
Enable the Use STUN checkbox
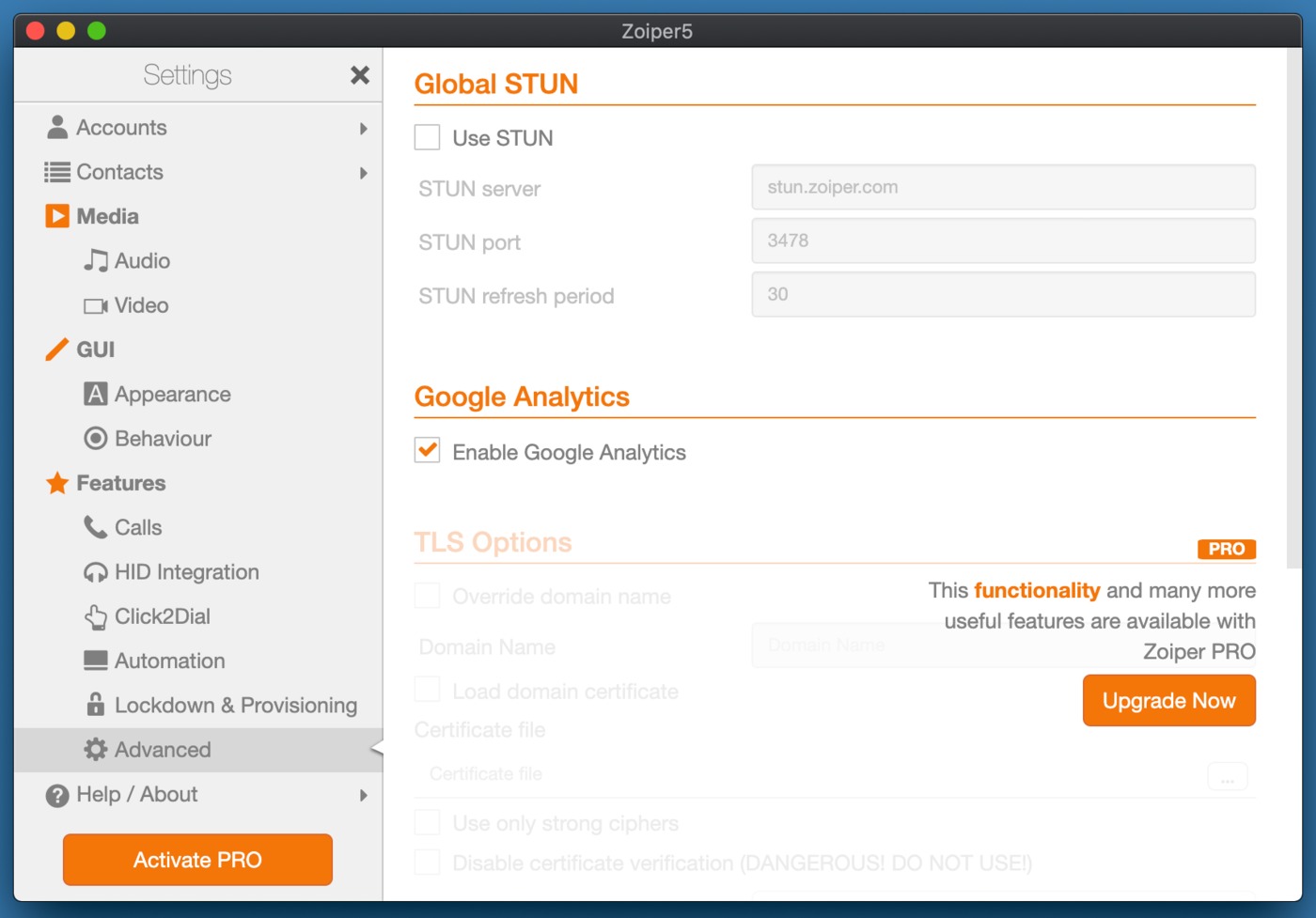[428, 137]
